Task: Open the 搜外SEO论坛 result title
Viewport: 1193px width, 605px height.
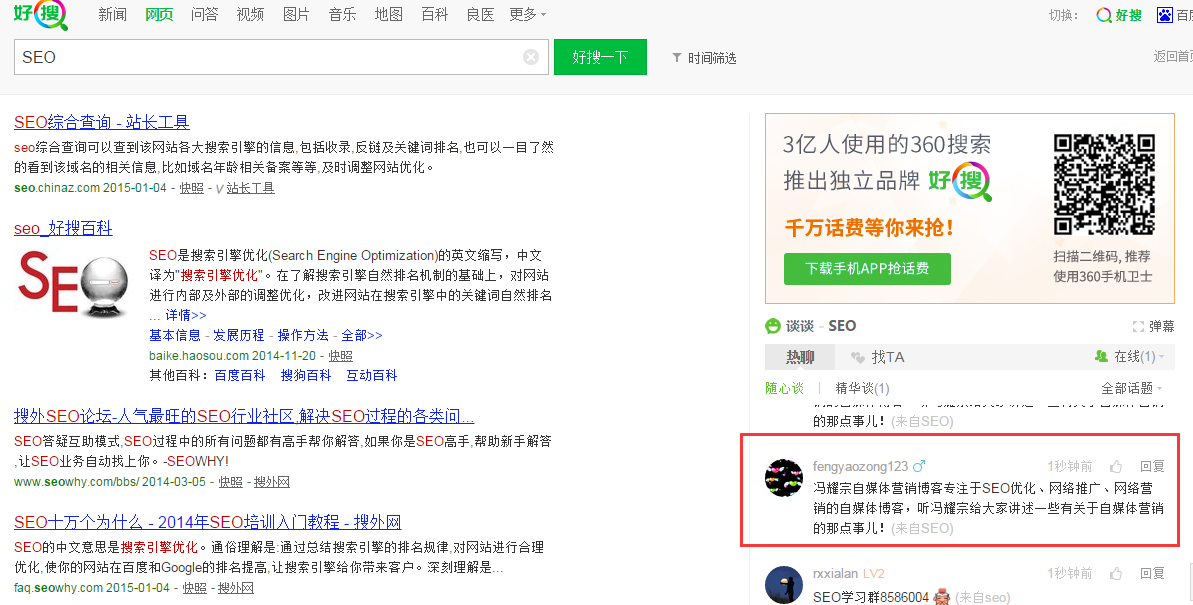Action: tap(244, 416)
